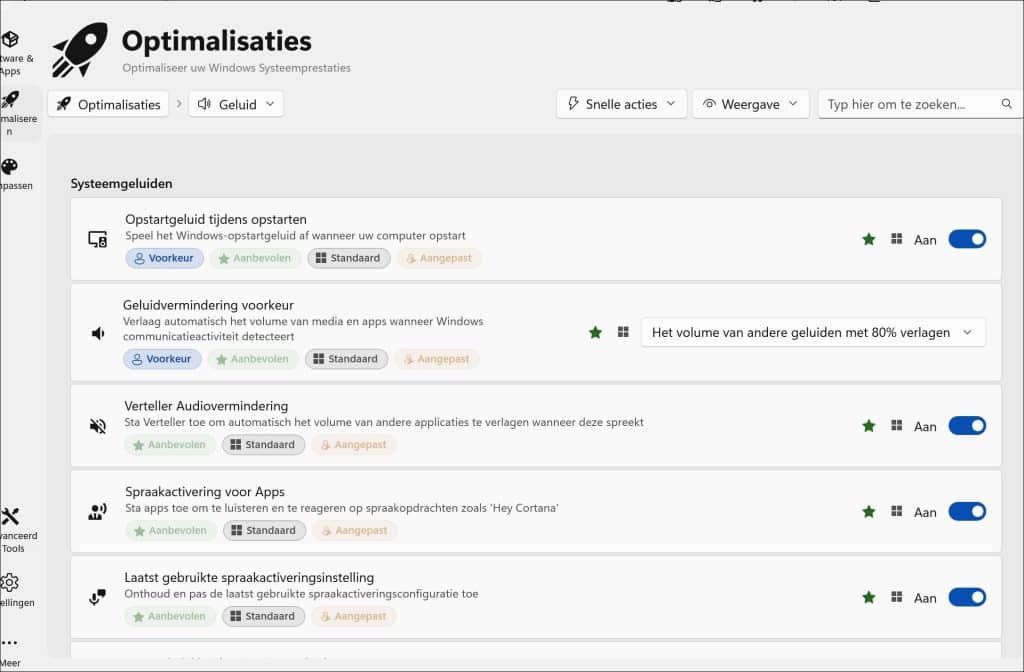The width and height of the screenshot is (1024, 672).
Task: Click the 'Geluidvermindering voorkeur' title
Action: pos(208,305)
